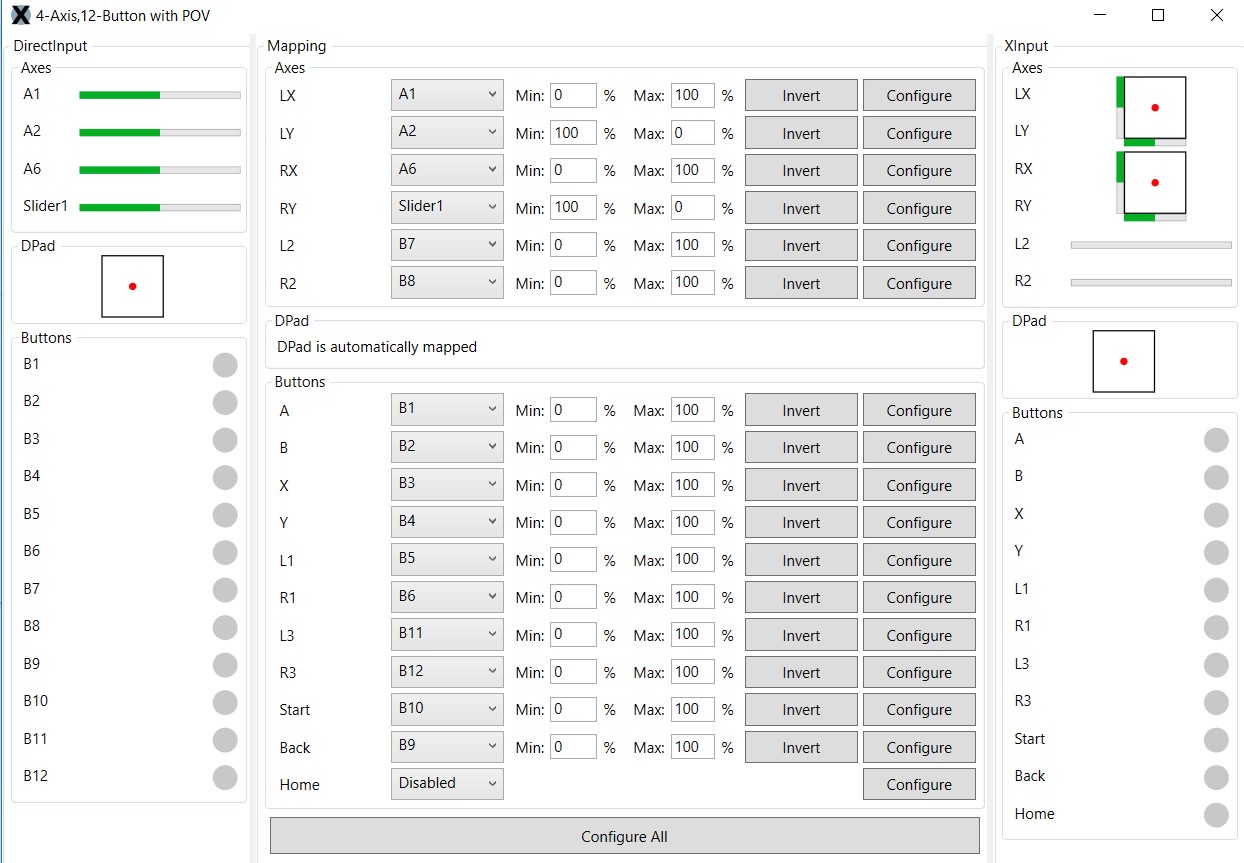Screen dimensions: 1244x863
Task: Click the XInput RX/RY stick display
Action: [x=1154, y=183]
